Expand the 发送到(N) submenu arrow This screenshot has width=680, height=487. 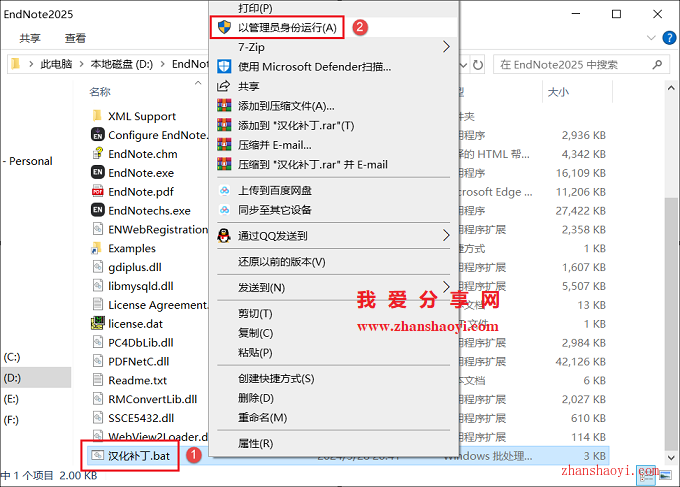[x=446, y=287]
